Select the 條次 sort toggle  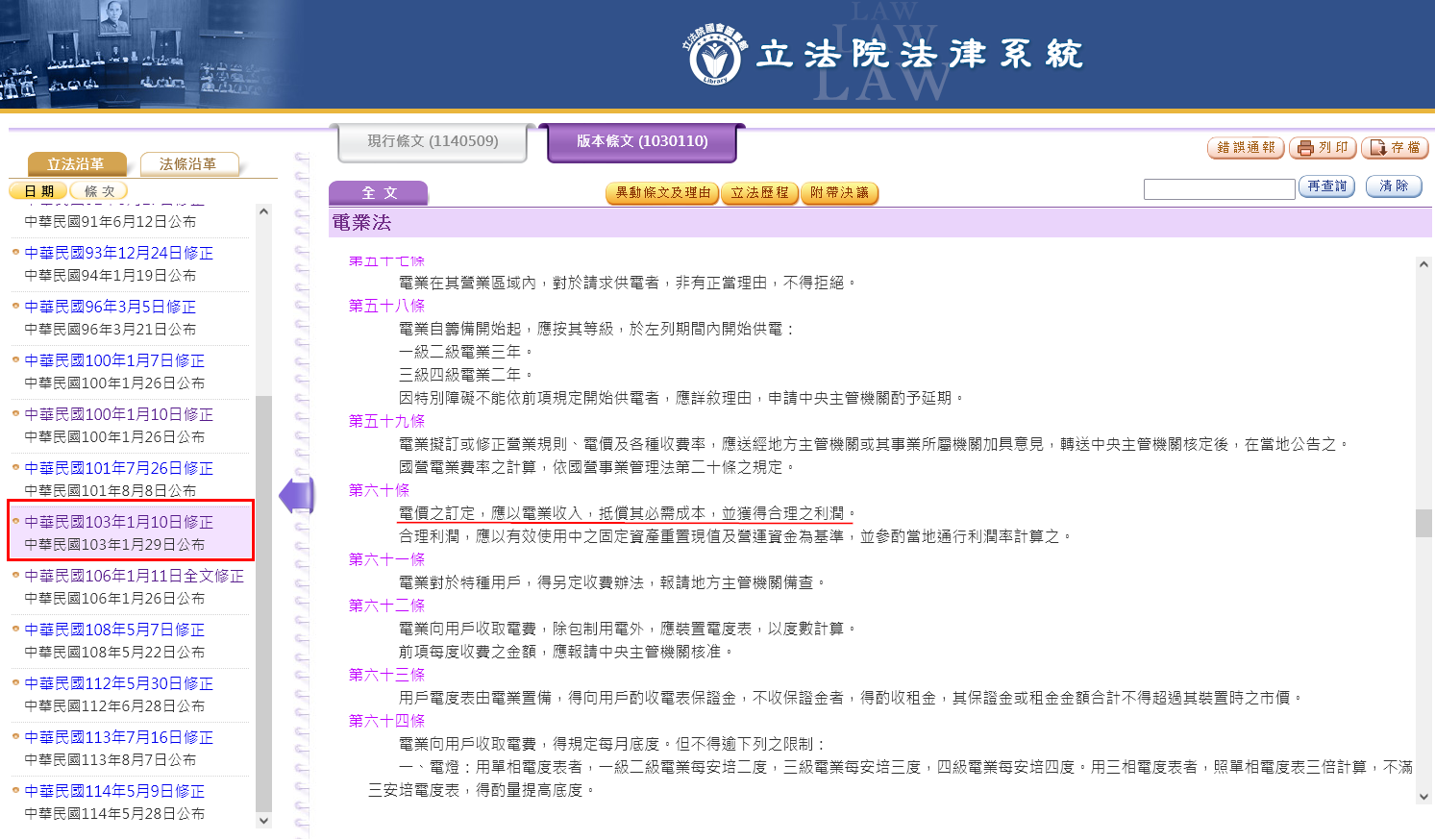[x=100, y=191]
